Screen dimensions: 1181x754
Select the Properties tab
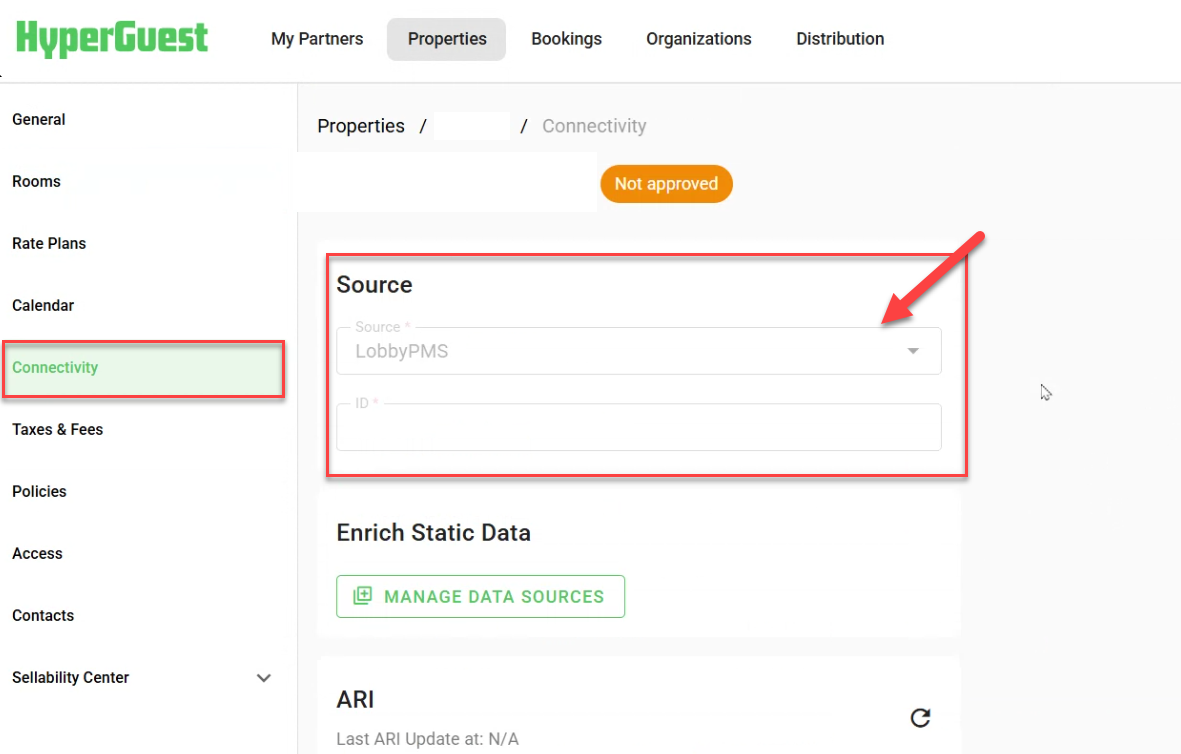coord(447,39)
